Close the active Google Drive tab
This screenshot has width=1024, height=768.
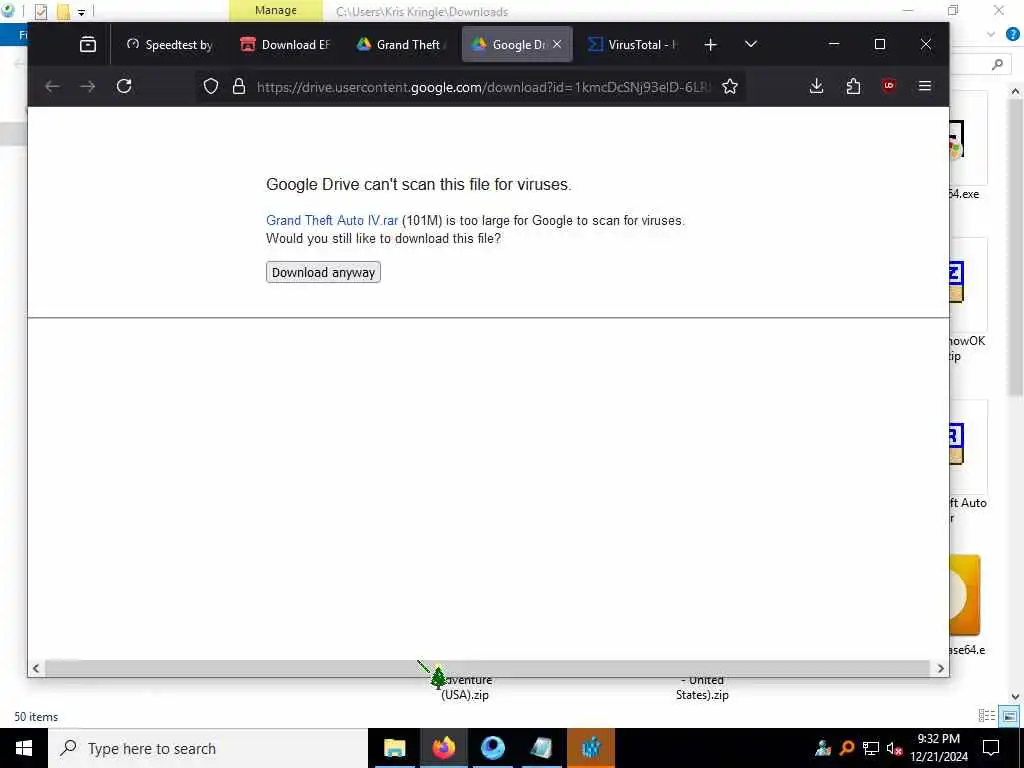pos(557,44)
